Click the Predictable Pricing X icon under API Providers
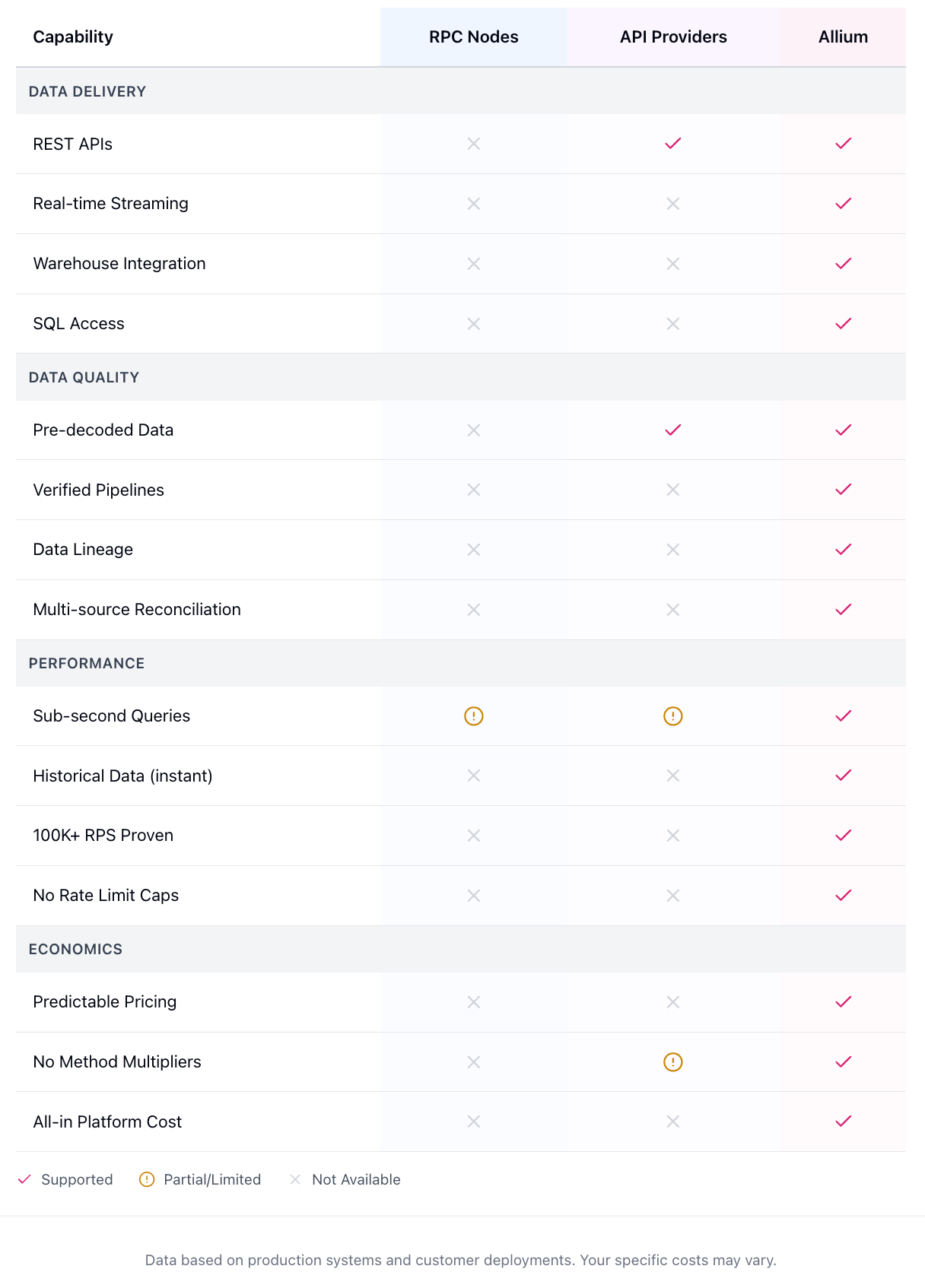 (672, 1002)
